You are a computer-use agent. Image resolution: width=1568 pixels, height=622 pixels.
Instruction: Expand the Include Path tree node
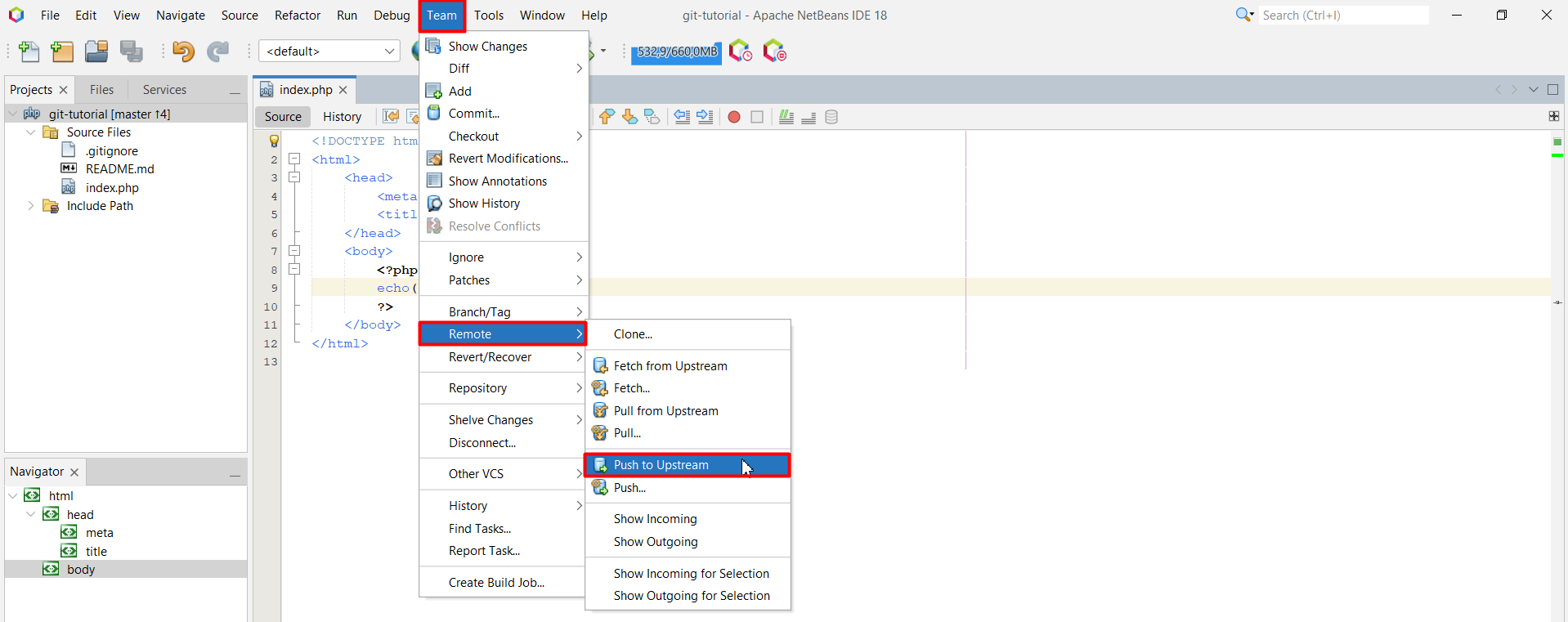pyautogui.click(x=31, y=206)
